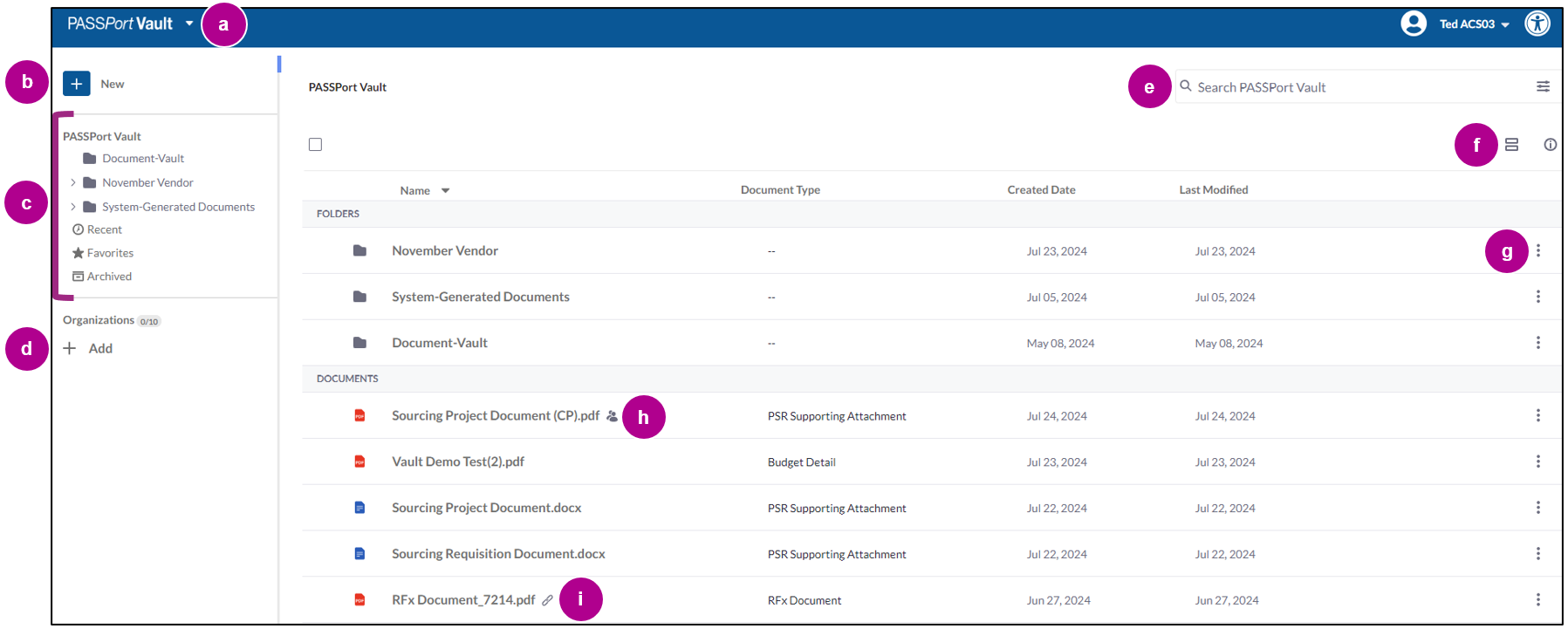Open three-dot menu for November Vendor
Image resolution: width=1568 pixels, height=629 pixels.
click(1537, 251)
